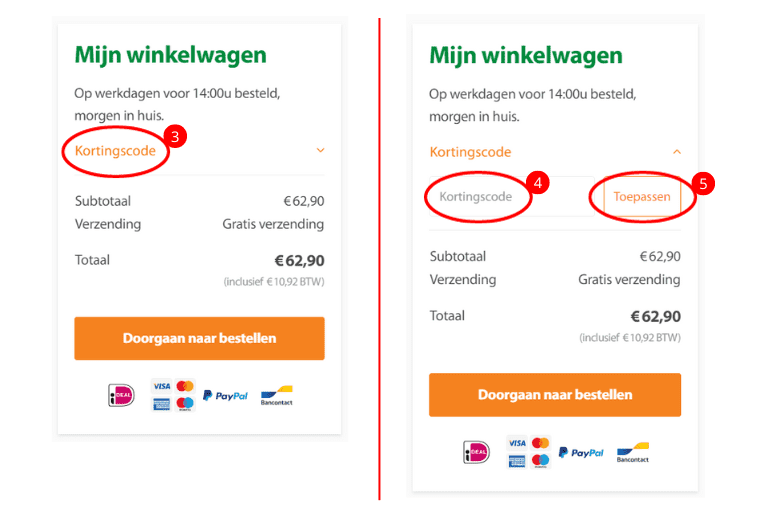Click the Mastercard logo in left cart
760x514 pixels.
coord(185,386)
